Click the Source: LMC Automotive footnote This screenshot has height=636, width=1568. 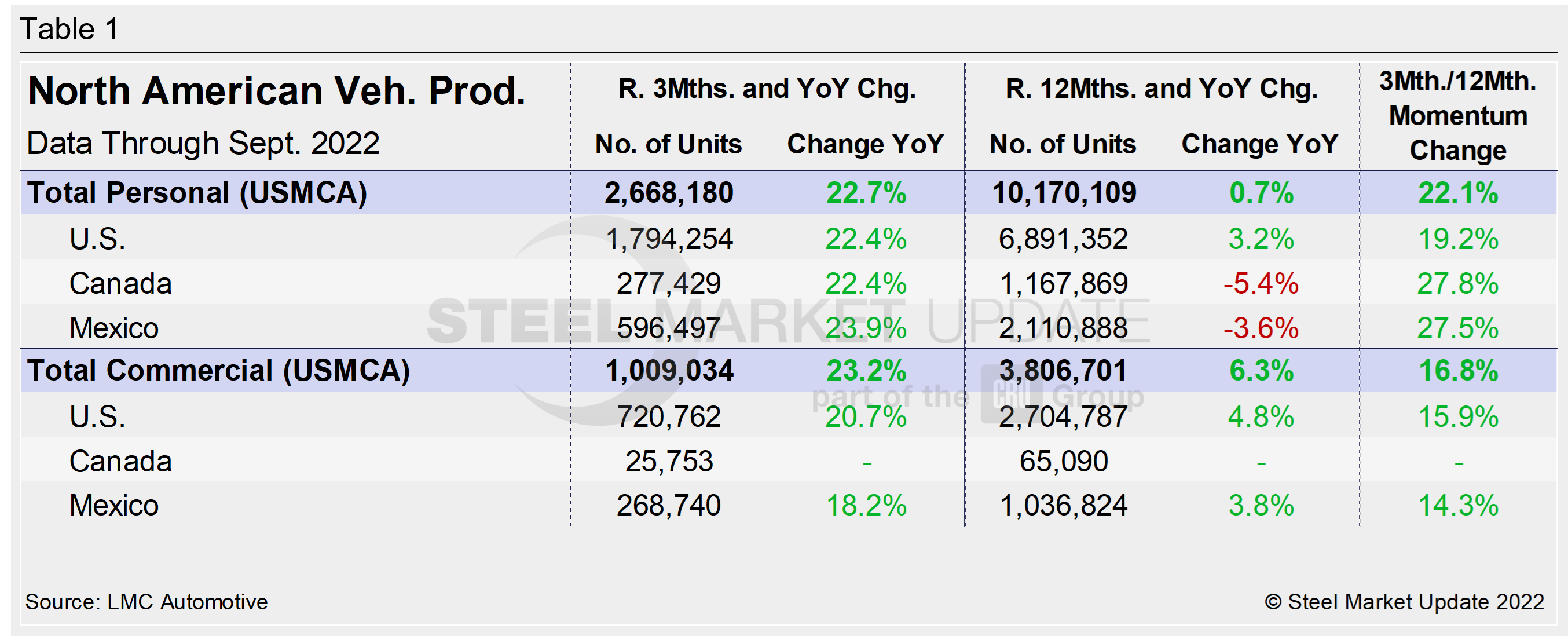[x=146, y=602]
